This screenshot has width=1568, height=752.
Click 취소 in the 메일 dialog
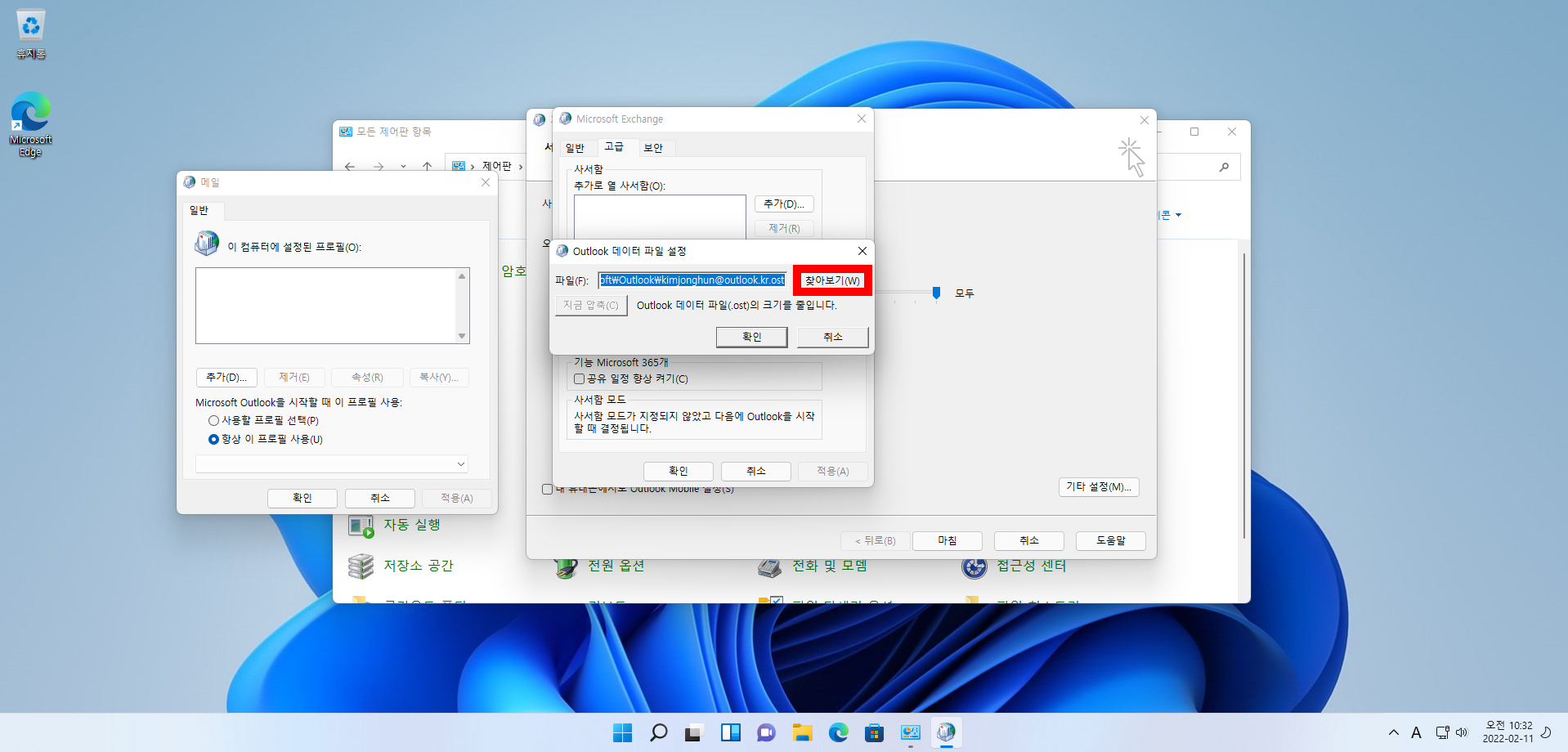pyautogui.click(x=380, y=498)
